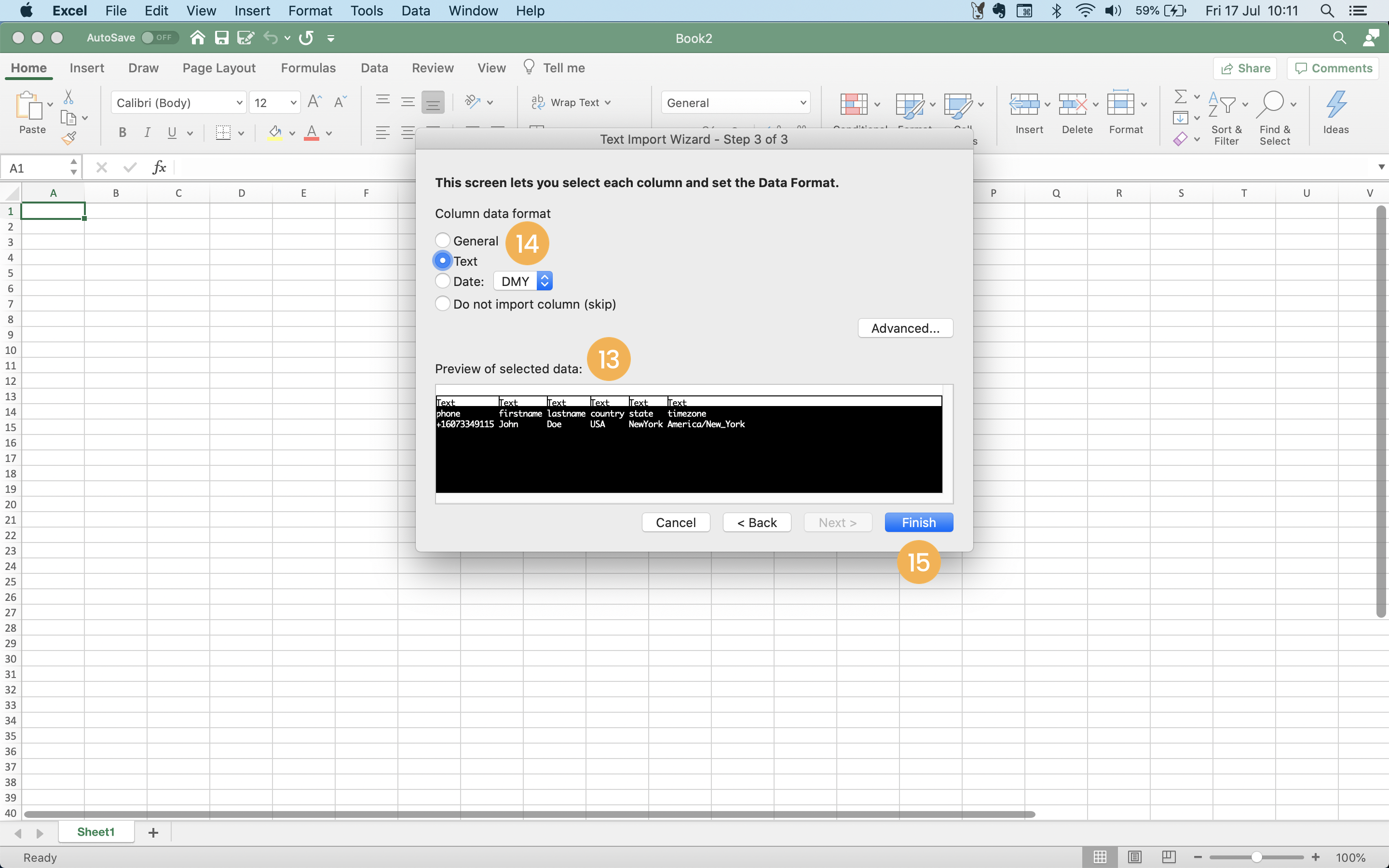This screenshot has height=868, width=1389.
Task: Toggle Bold formatting
Action: pyautogui.click(x=122, y=133)
